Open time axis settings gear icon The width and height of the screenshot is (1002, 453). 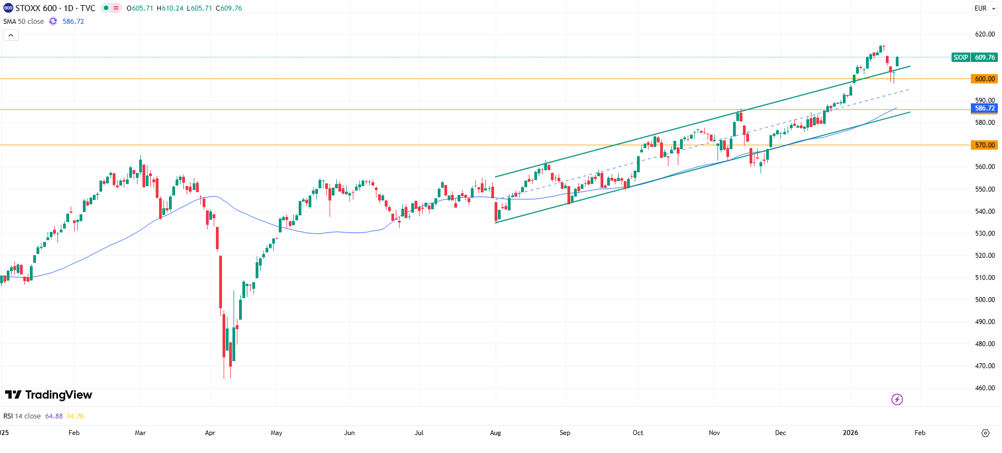[x=985, y=433]
